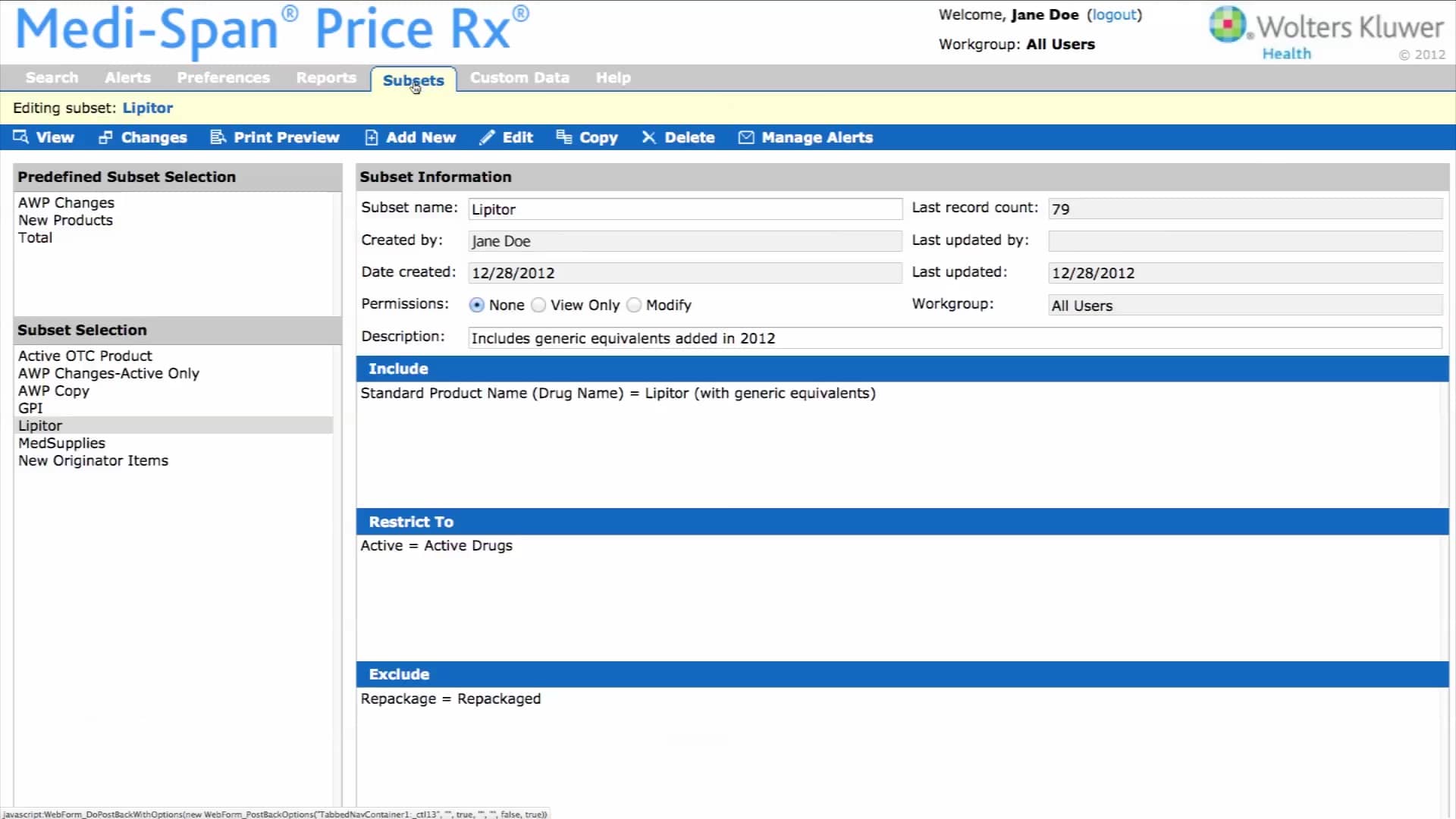This screenshot has height=819, width=1456.
Task: Click the Changes icon in the toolbar
Action: click(105, 137)
